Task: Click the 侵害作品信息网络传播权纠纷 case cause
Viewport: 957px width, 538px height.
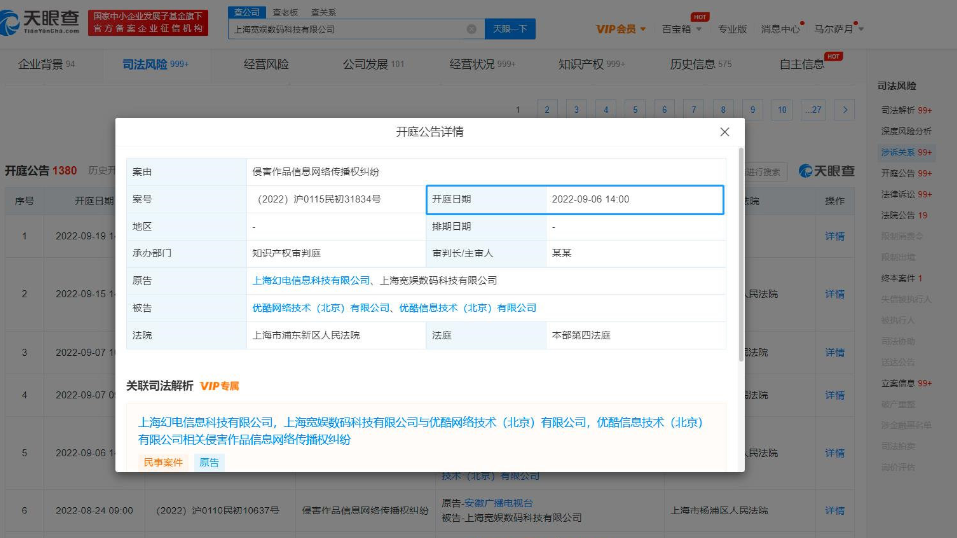Action: [316, 172]
